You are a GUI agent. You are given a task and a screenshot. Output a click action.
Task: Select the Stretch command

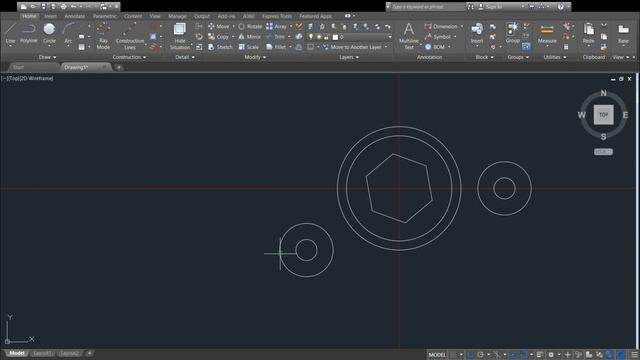coord(220,47)
